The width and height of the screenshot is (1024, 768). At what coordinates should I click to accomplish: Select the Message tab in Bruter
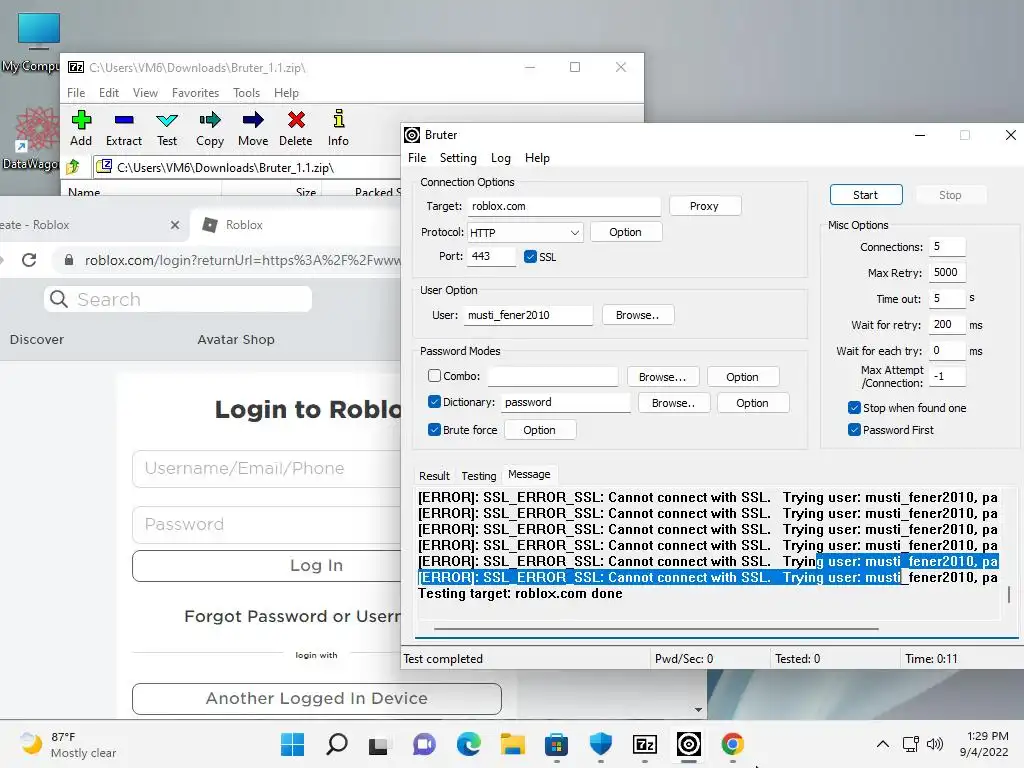click(x=529, y=474)
